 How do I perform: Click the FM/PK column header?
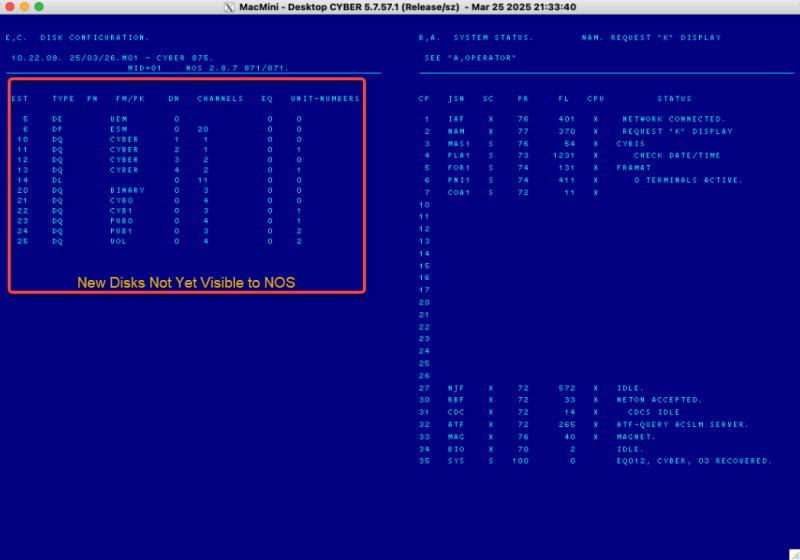(x=131, y=98)
